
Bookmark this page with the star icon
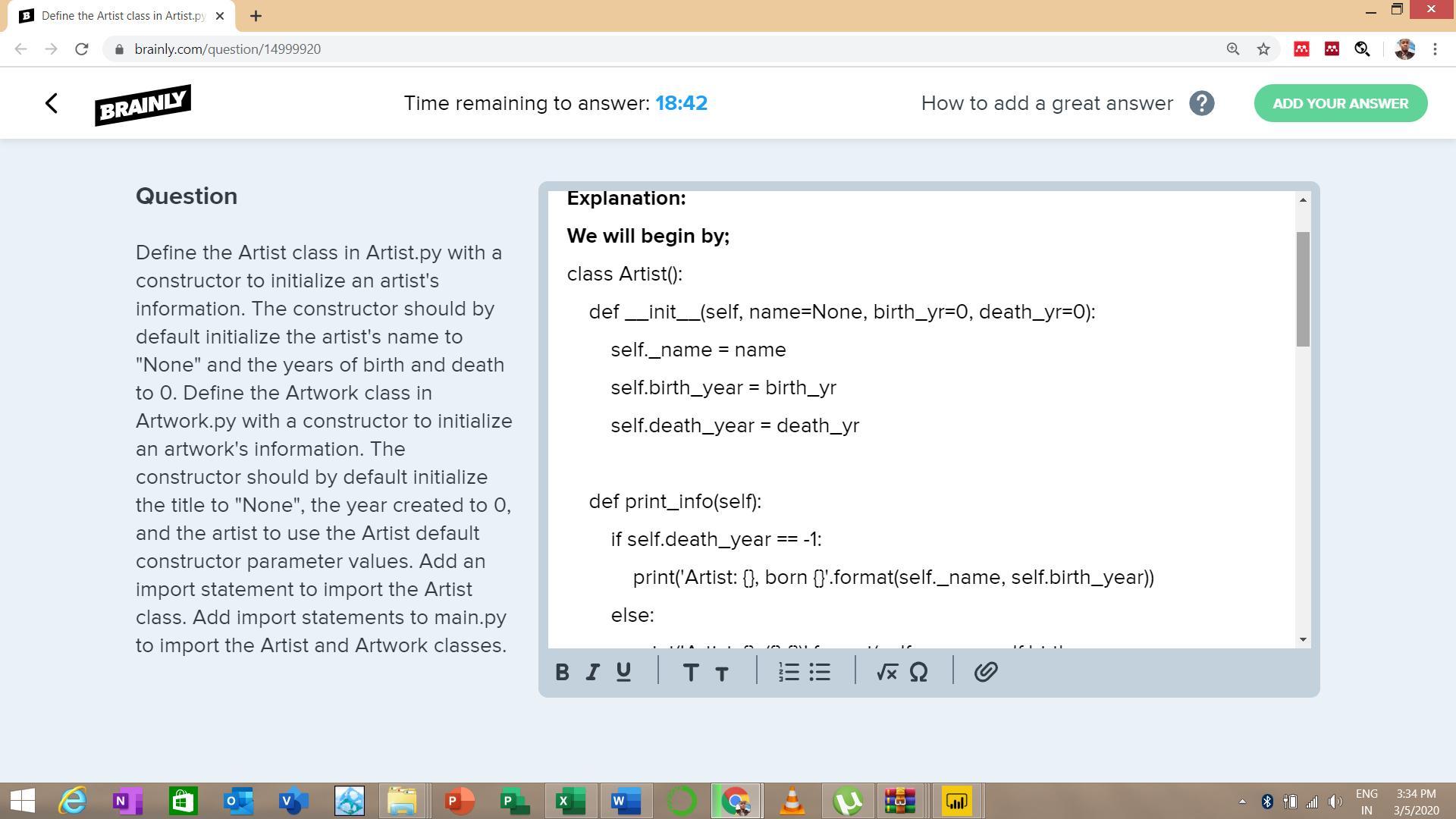tap(1263, 49)
